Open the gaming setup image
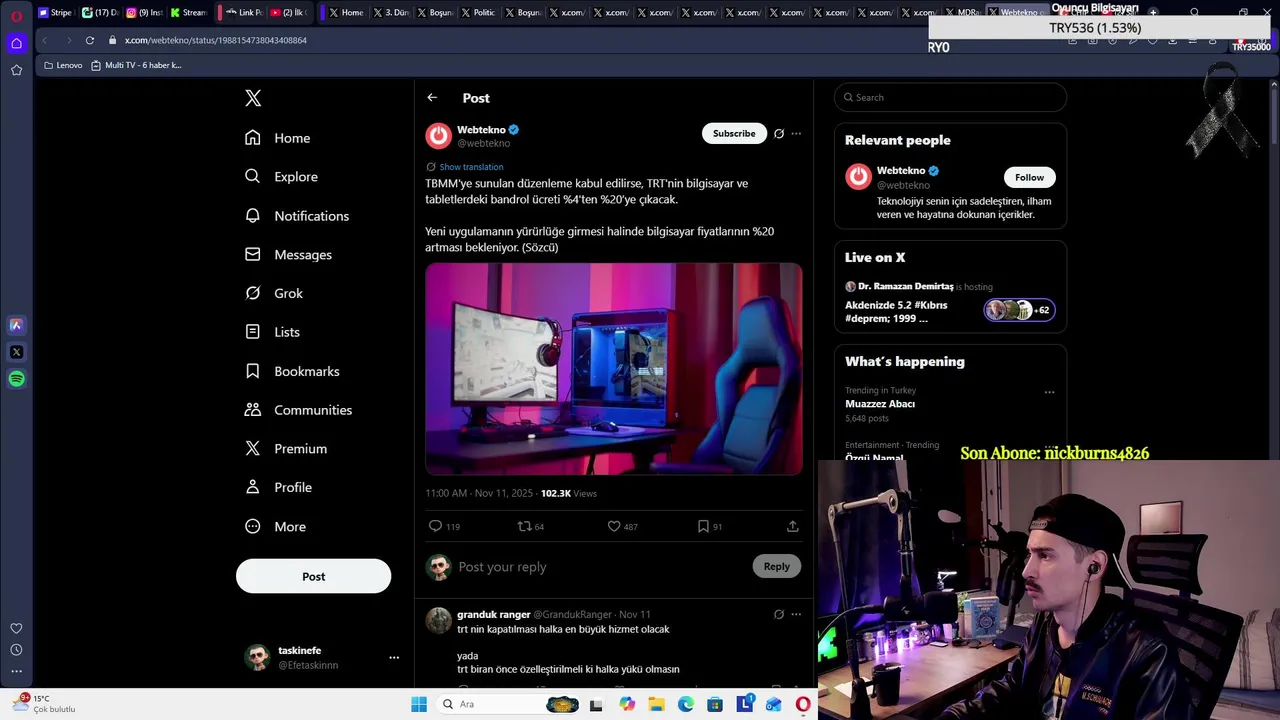This screenshot has height=720, width=1280. click(613, 369)
